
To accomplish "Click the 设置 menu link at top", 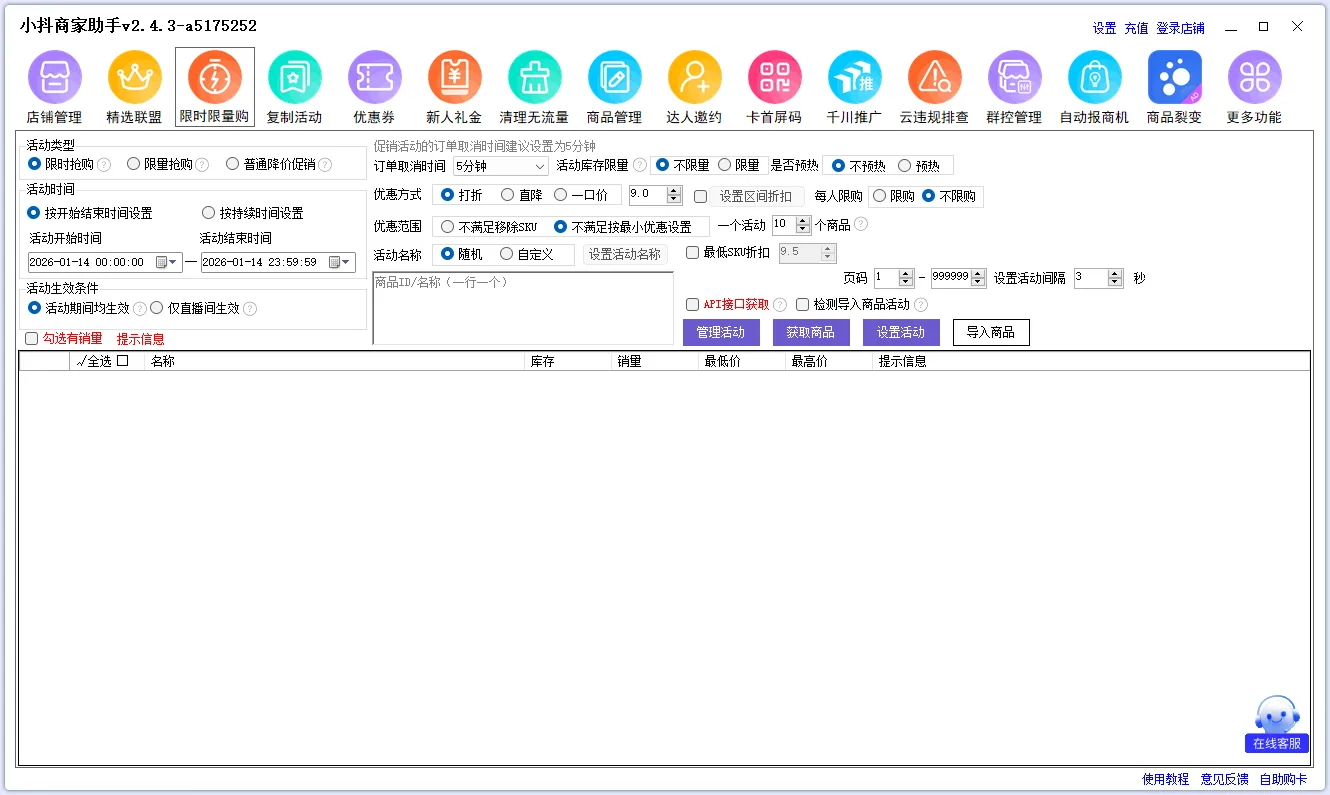I will coord(1104,28).
